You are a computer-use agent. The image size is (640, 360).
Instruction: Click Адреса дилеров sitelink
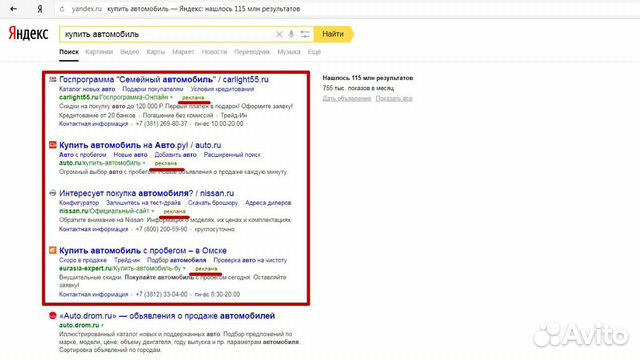point(268,203)
